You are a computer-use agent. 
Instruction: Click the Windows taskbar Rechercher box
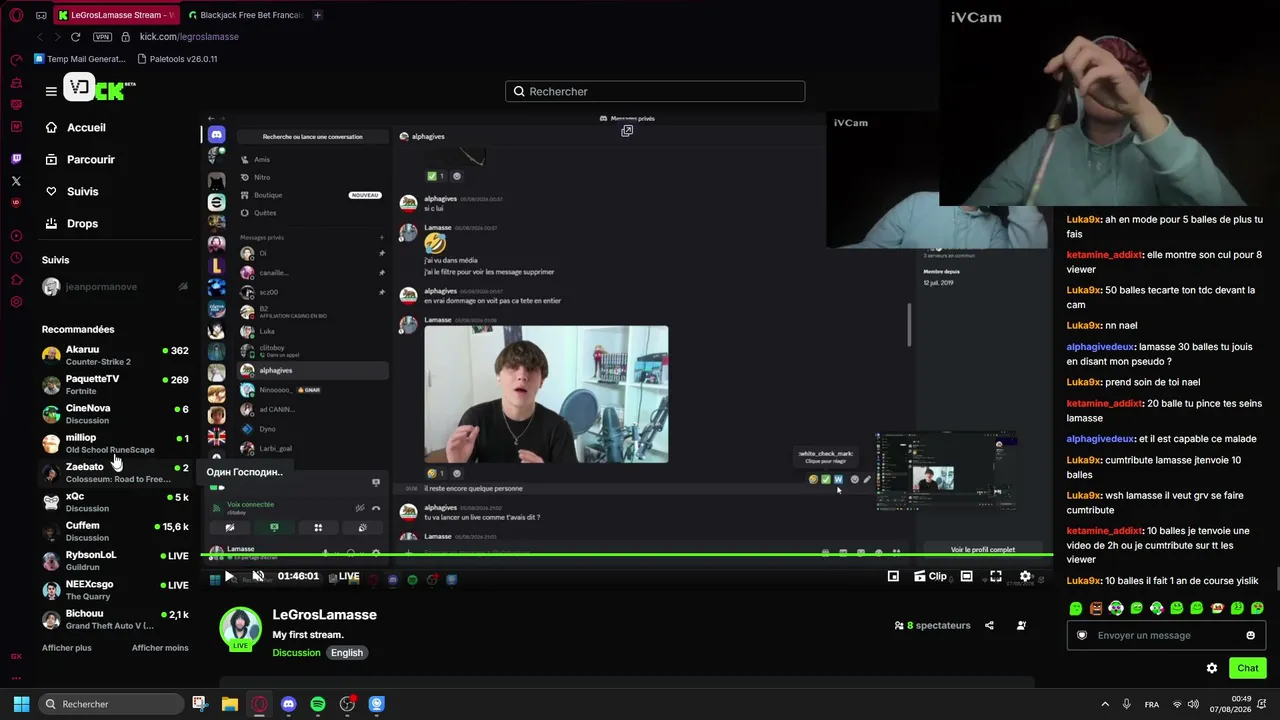click(112, 704)
